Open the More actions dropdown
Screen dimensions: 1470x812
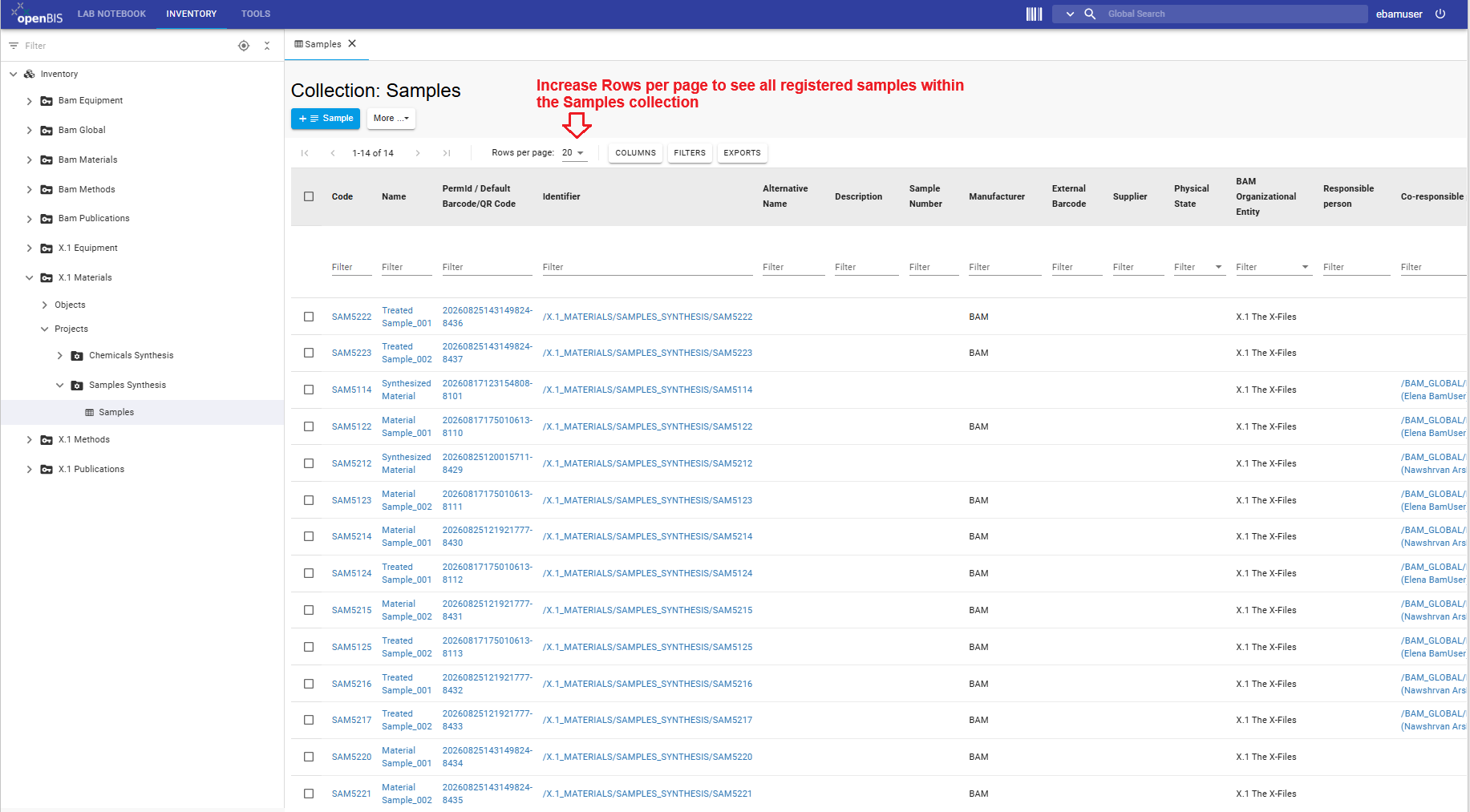pos(391,119)
